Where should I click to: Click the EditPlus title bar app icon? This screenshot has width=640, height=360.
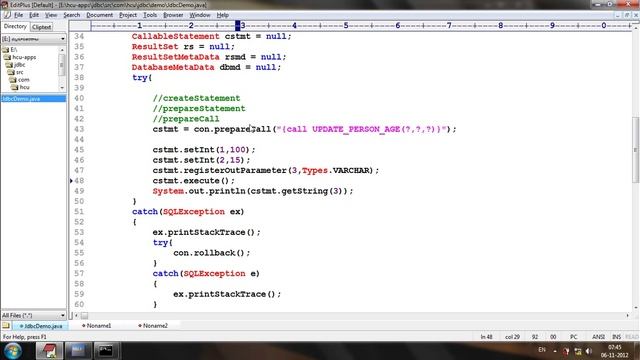point(4,4)
